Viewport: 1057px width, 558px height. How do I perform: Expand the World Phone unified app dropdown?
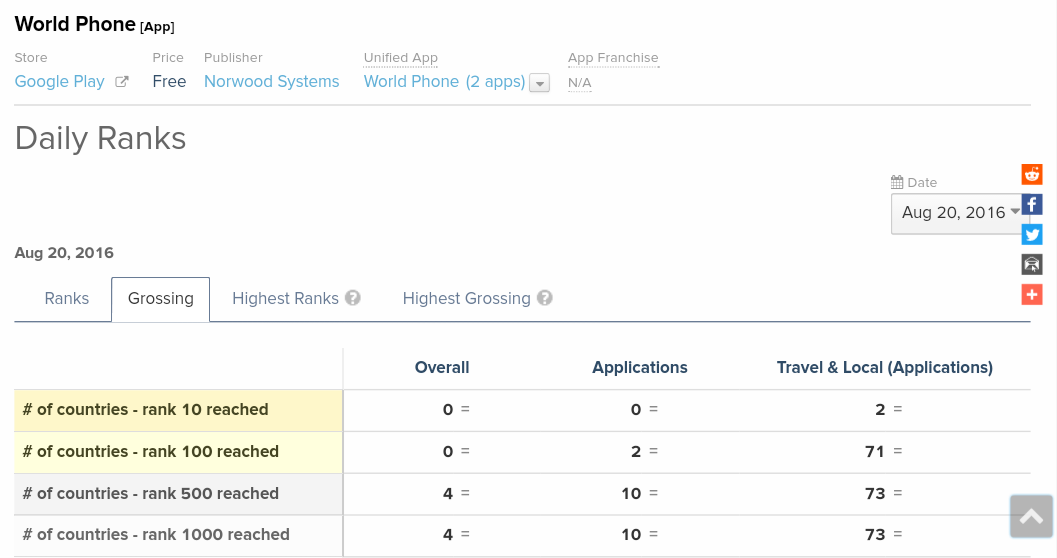coord(540,84)
